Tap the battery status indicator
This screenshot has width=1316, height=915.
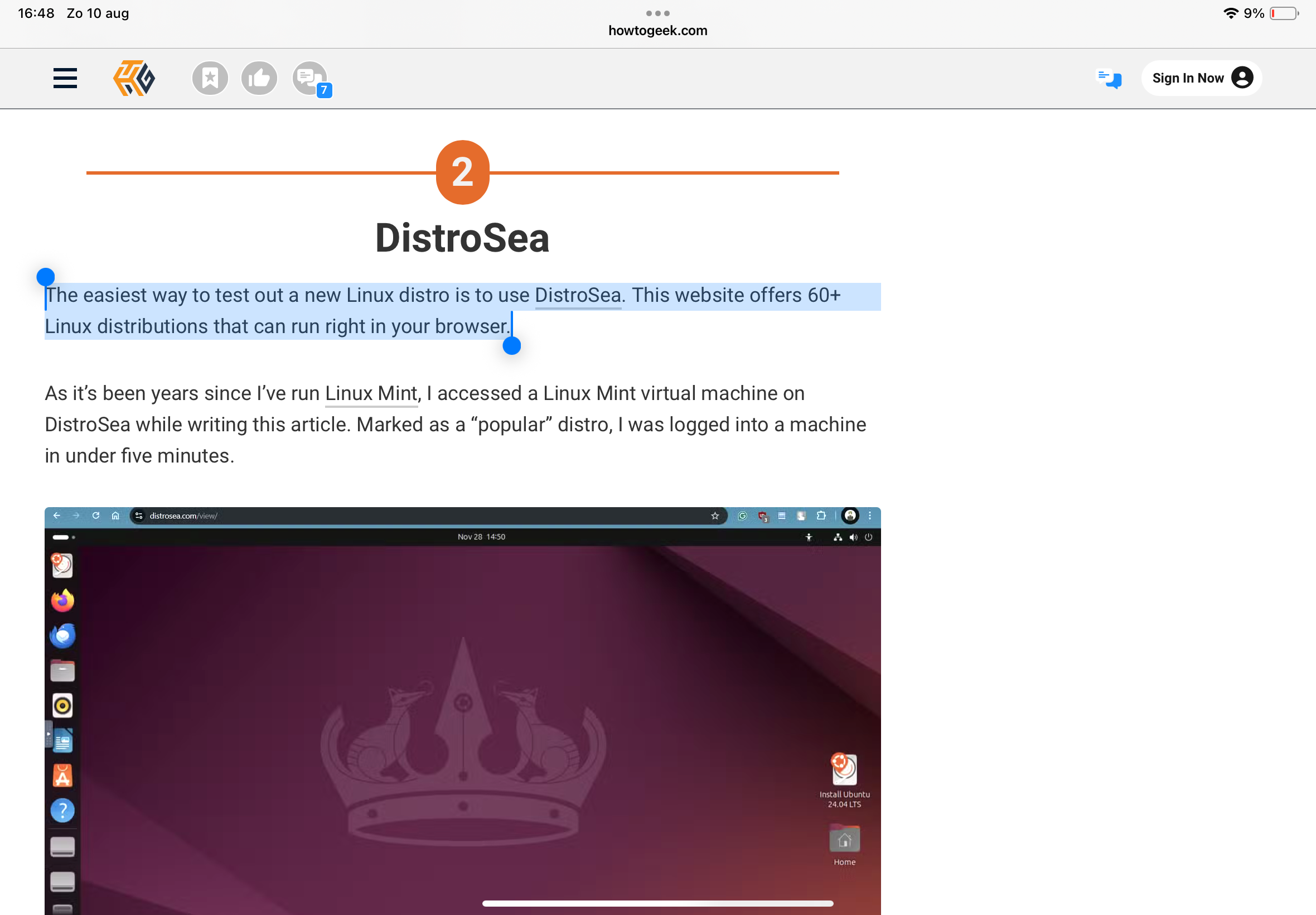pyautogui.click(x=1283, y=13)
